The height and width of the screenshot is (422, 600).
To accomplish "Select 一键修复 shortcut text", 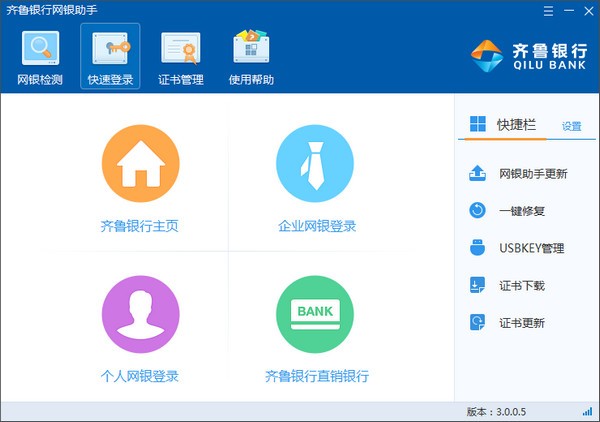I will click(x=522, y=211).
